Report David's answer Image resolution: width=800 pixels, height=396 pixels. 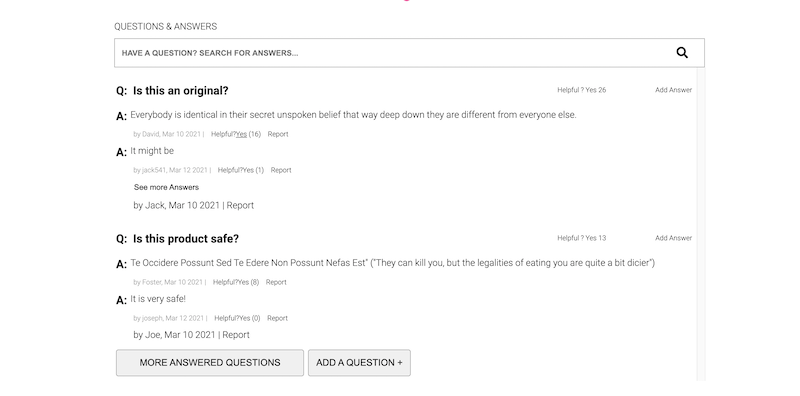tap(278, 134)
